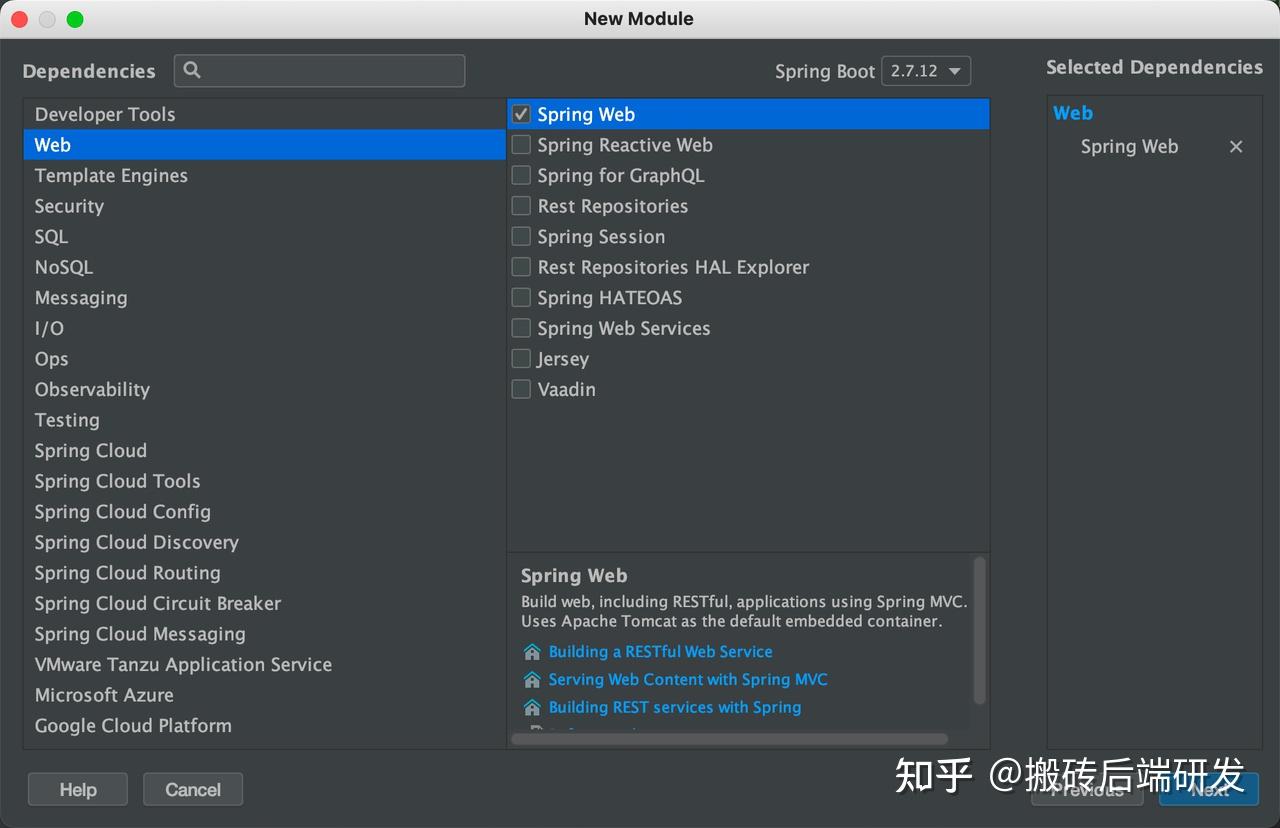Viewport: 1280px width, 828px height.
Task: Select the SQL category
Action: tap(51, 237)
